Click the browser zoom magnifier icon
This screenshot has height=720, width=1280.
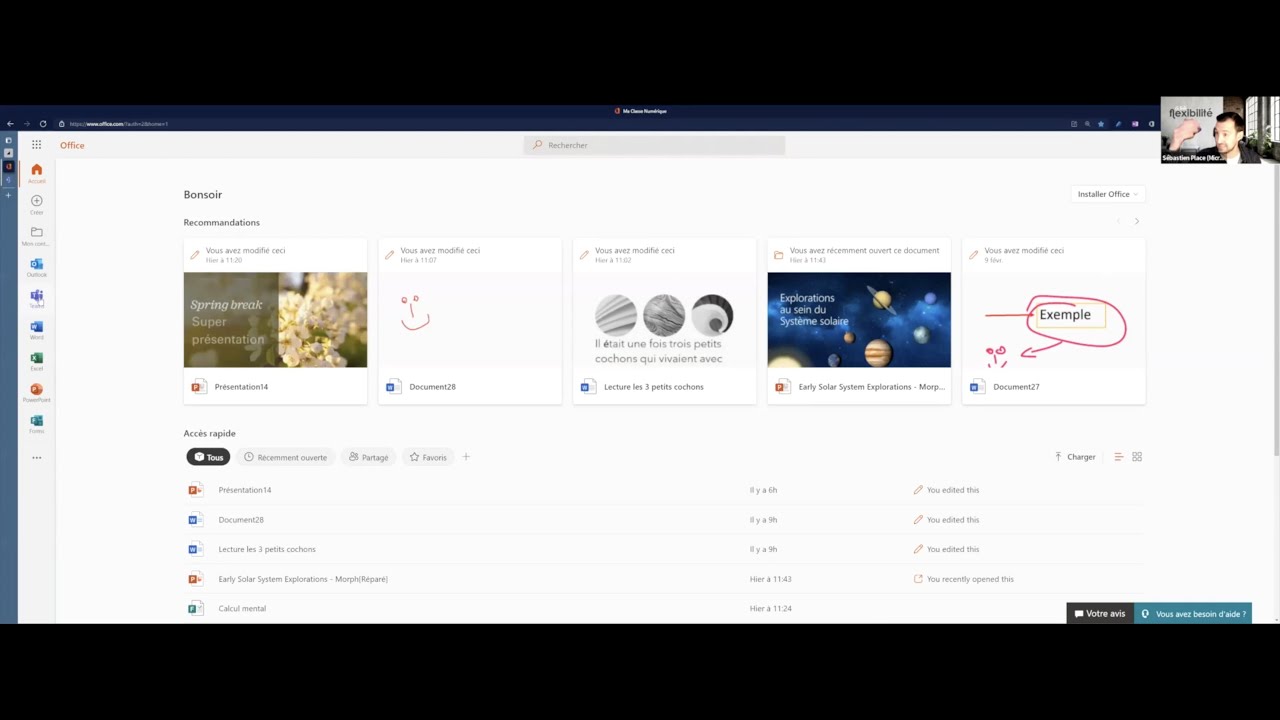[1087, 124]
